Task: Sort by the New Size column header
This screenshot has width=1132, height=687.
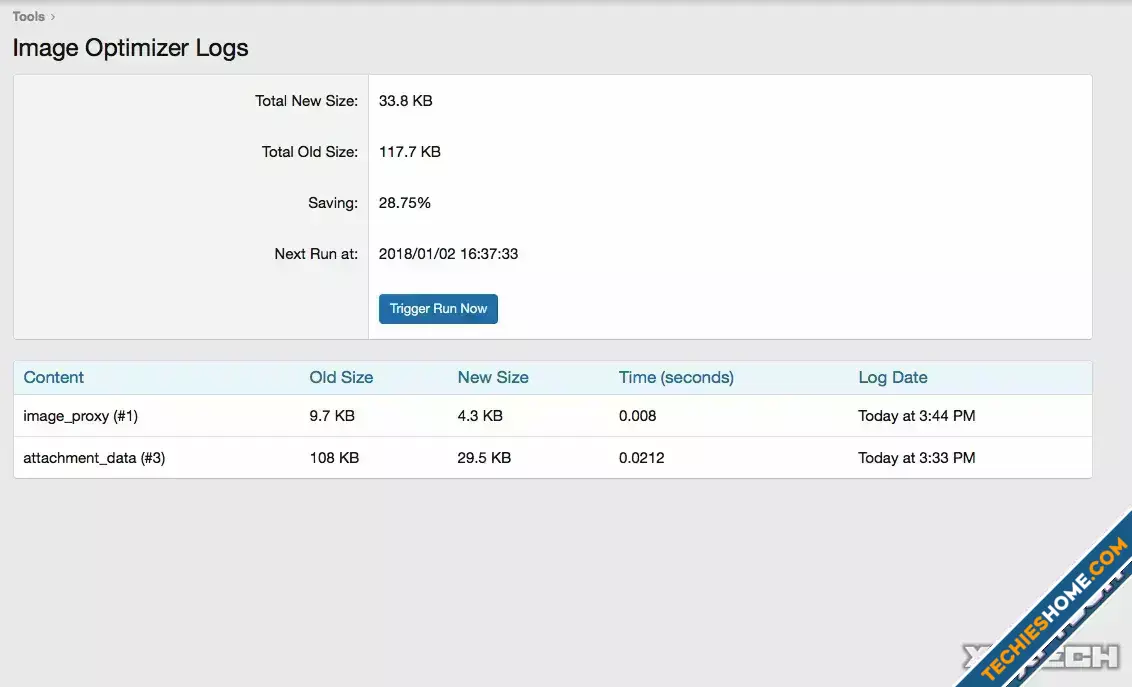Action: [x=493, y=377]
